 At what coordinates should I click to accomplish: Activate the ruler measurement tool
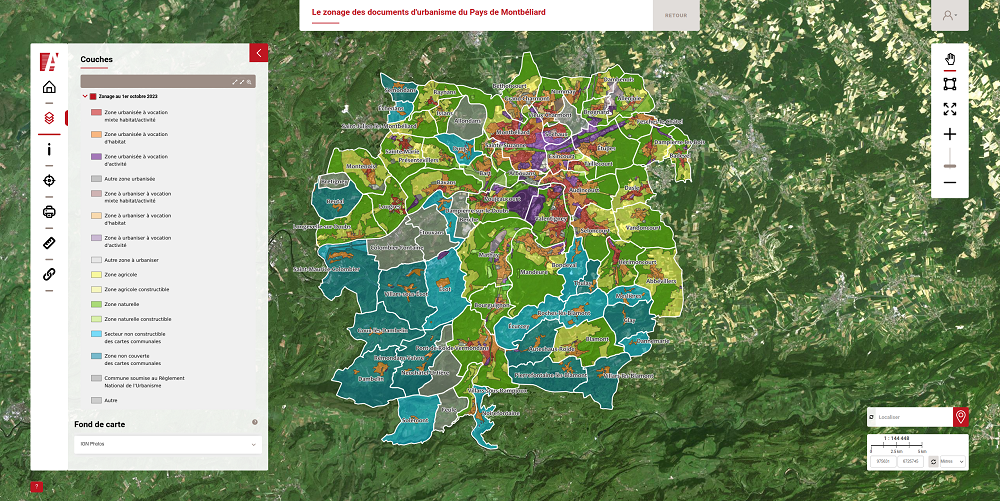pyautogui.click(x=49, y=243)
